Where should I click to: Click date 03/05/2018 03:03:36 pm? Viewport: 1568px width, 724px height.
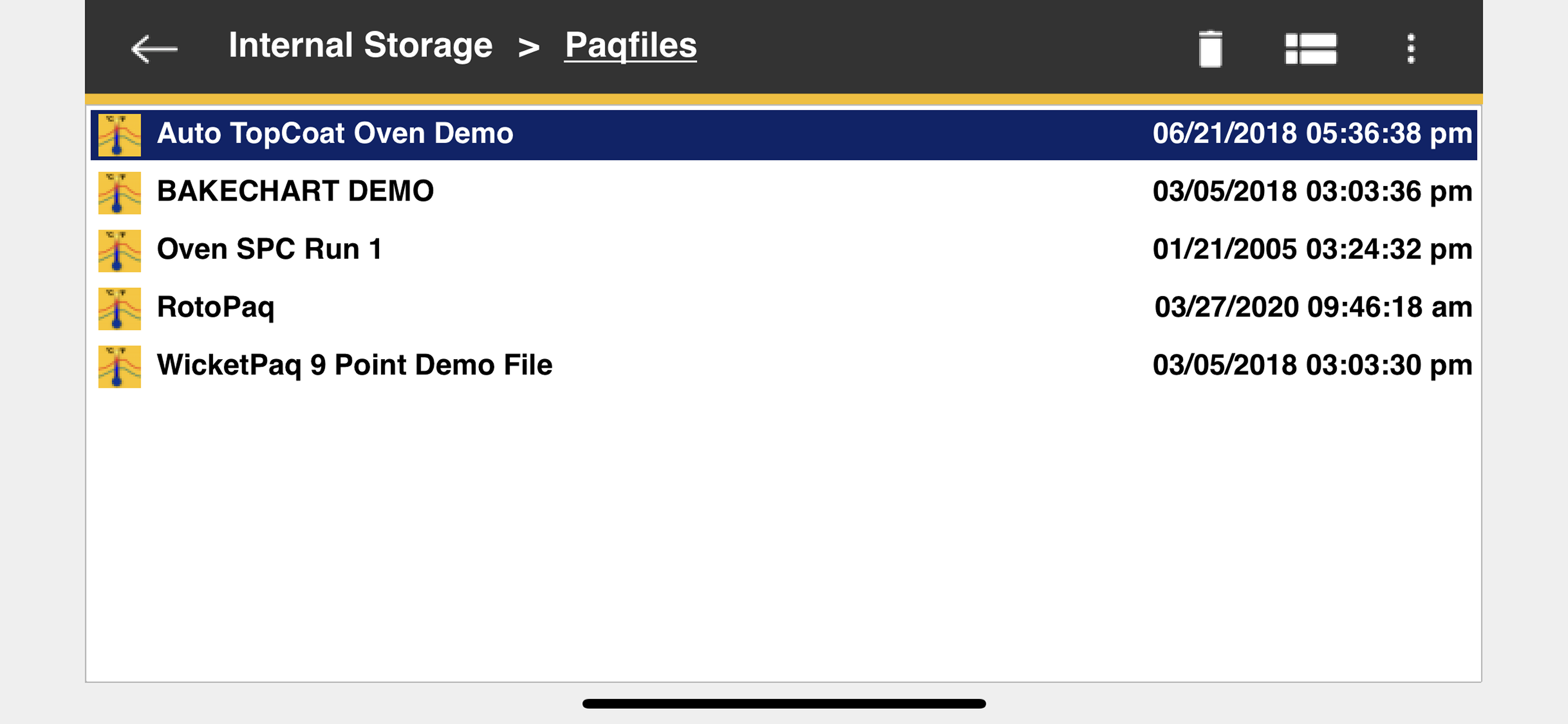click(1312, 191)
